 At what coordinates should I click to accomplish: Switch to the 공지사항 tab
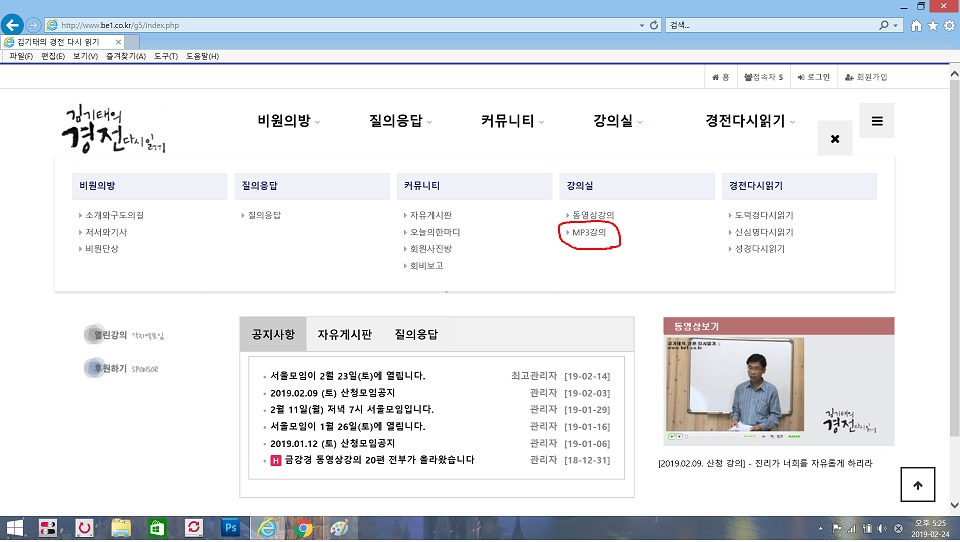pos(273,334)
